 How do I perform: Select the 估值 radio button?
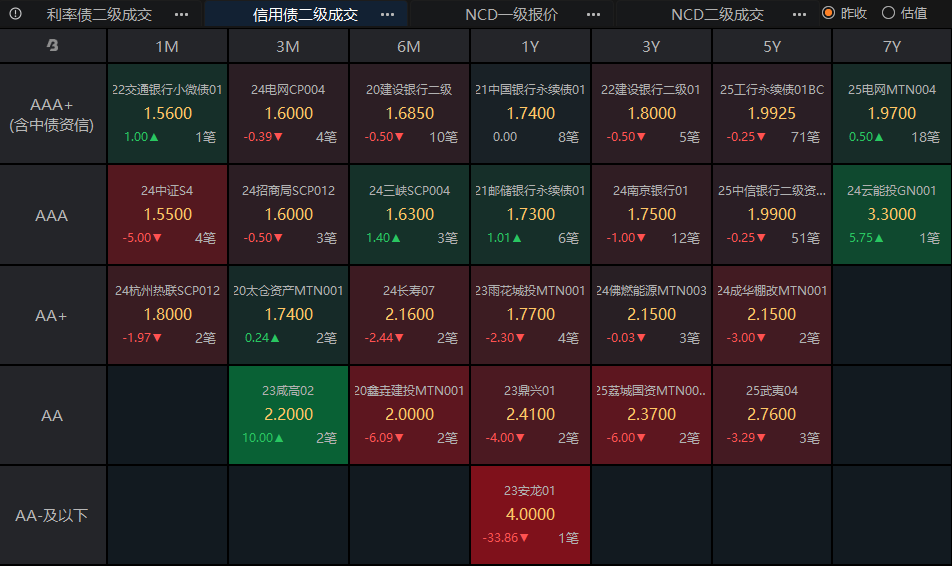888,13
